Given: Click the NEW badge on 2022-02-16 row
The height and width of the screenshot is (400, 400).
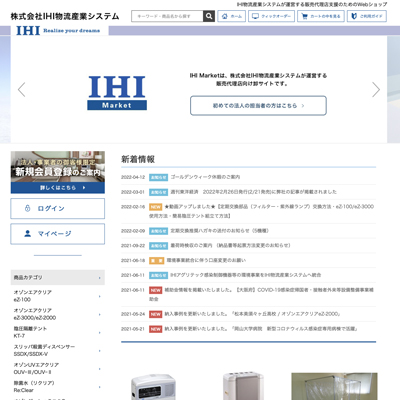Looking at the screenshot, I should click(155, 207).
